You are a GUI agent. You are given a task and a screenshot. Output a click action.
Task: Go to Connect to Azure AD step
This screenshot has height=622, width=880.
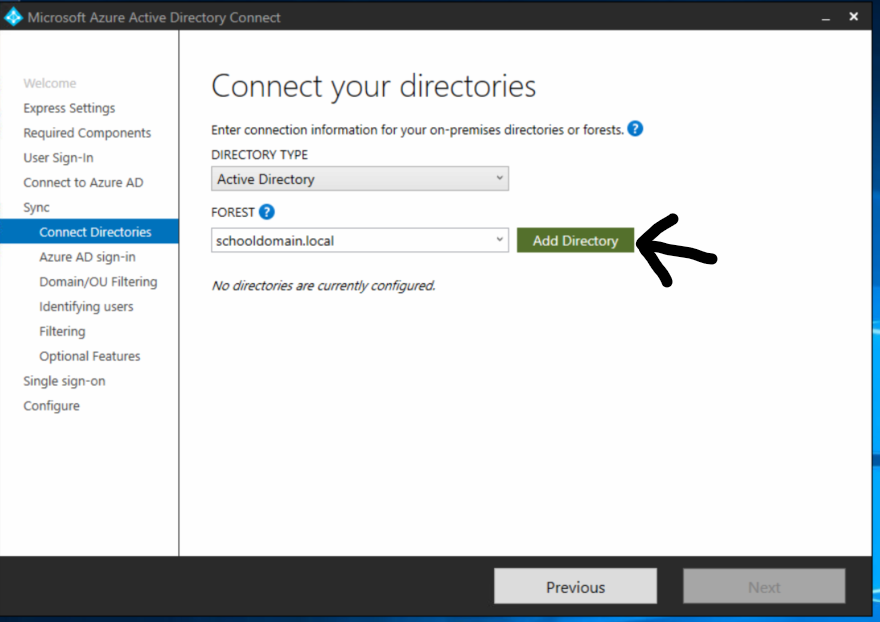[x=83, y=182]
